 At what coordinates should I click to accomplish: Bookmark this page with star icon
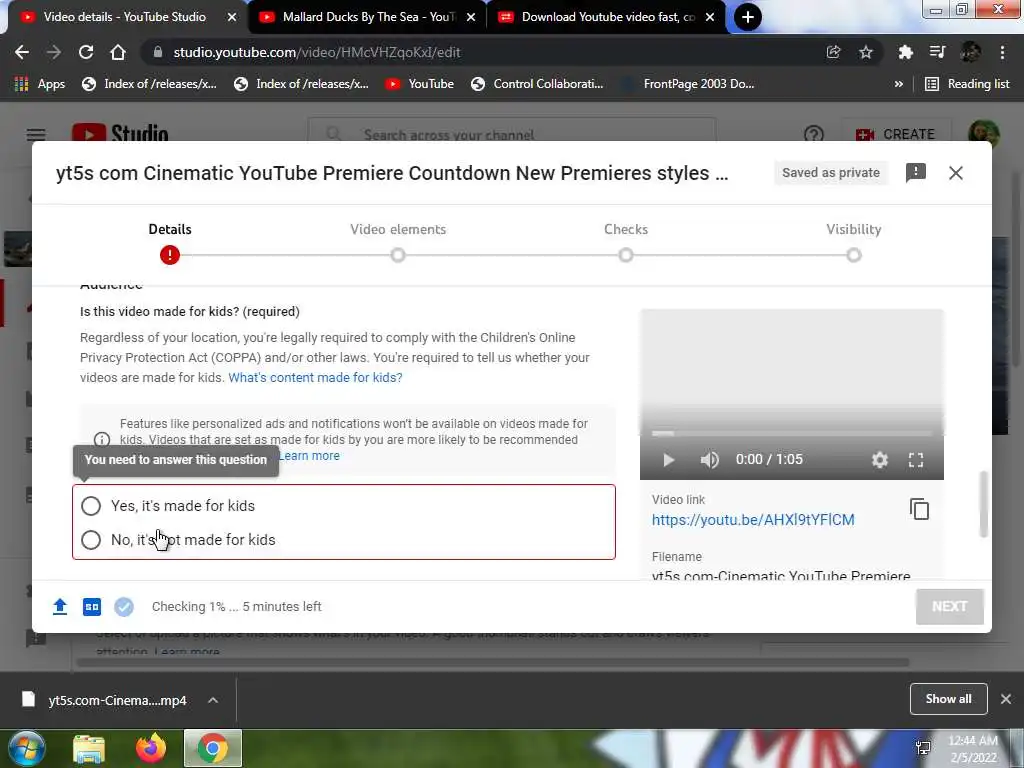point(866,52)
